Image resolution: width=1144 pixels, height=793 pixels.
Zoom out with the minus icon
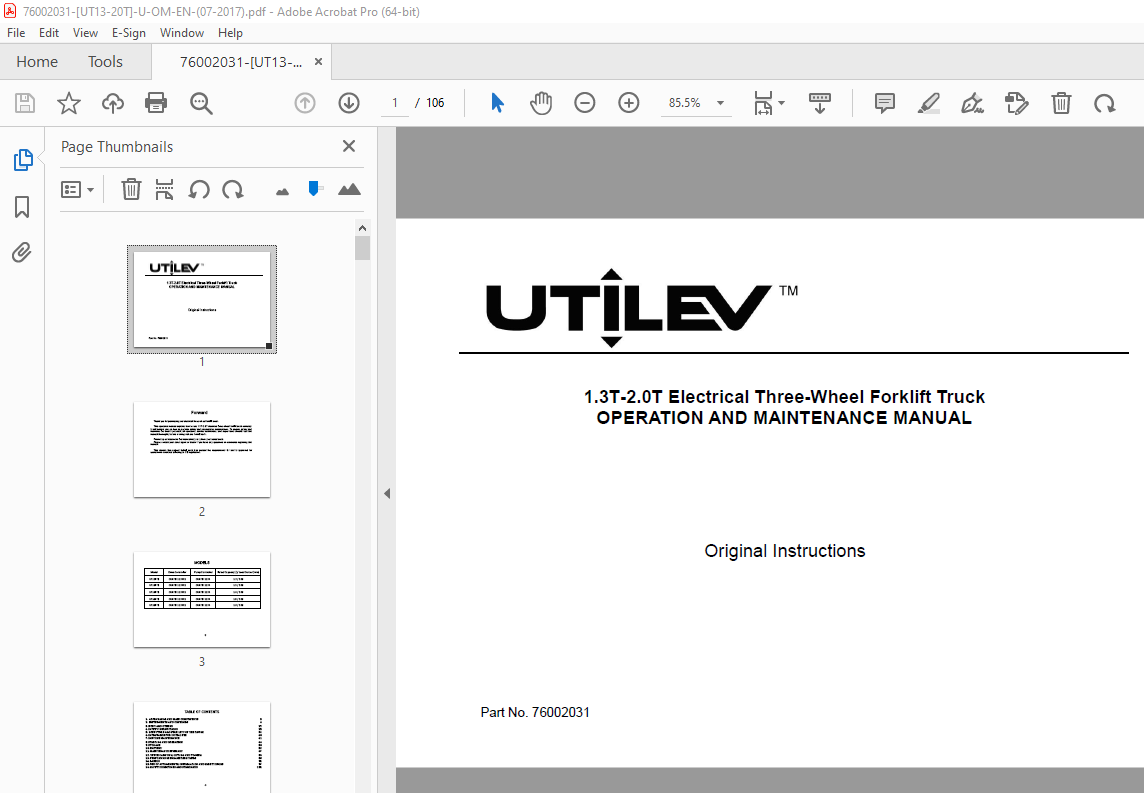(x=584, y=103)
